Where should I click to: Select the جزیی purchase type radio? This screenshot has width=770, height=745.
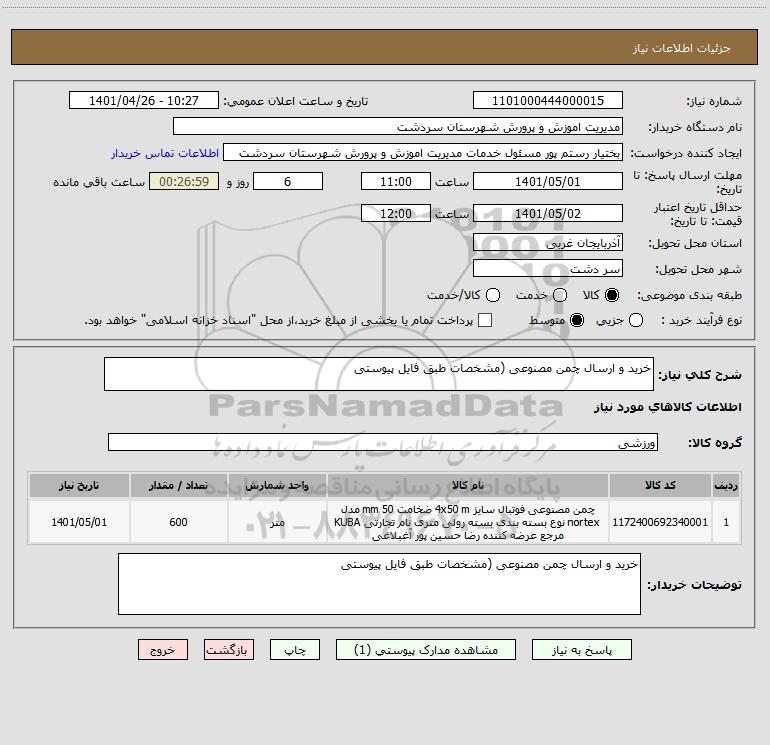click(635, 320)
